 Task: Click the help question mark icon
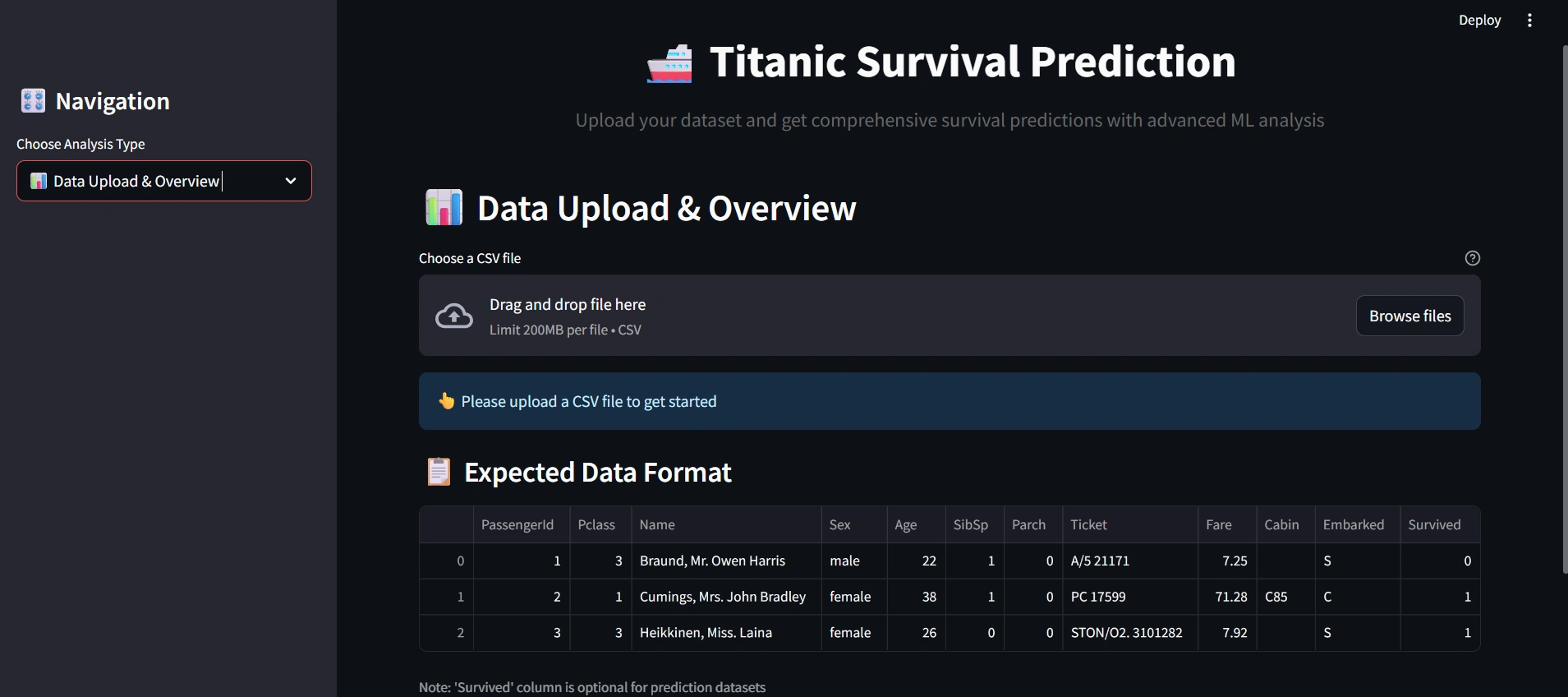tap(1472, 258)
